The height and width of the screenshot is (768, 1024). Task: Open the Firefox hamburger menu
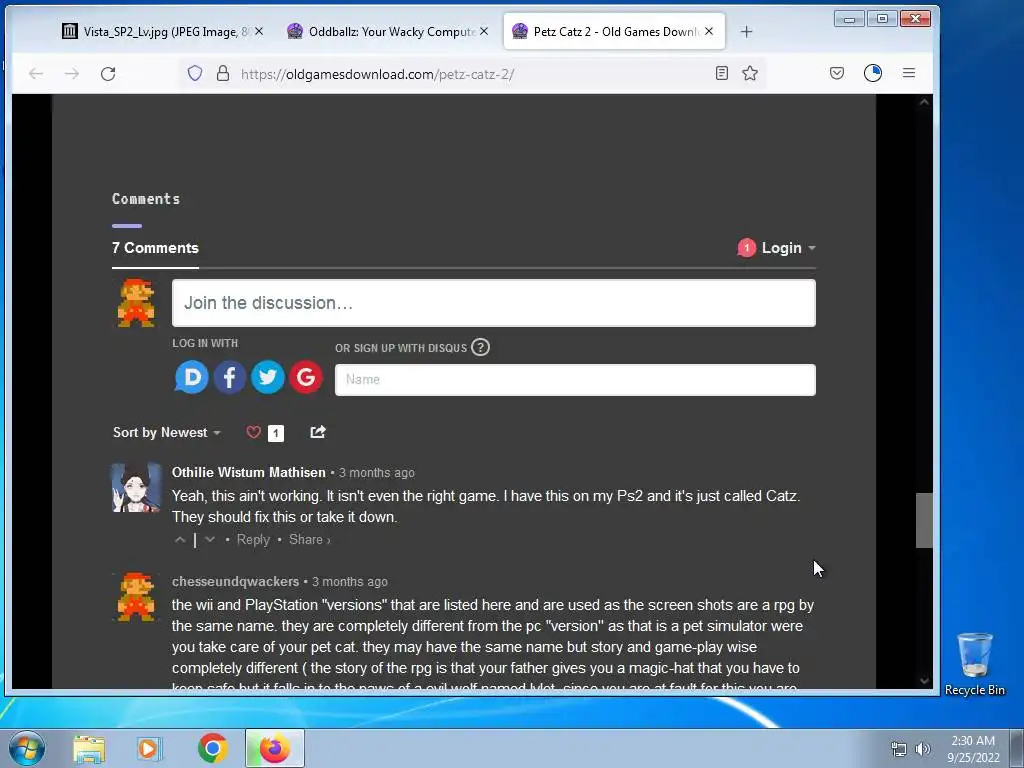[909, 73]
